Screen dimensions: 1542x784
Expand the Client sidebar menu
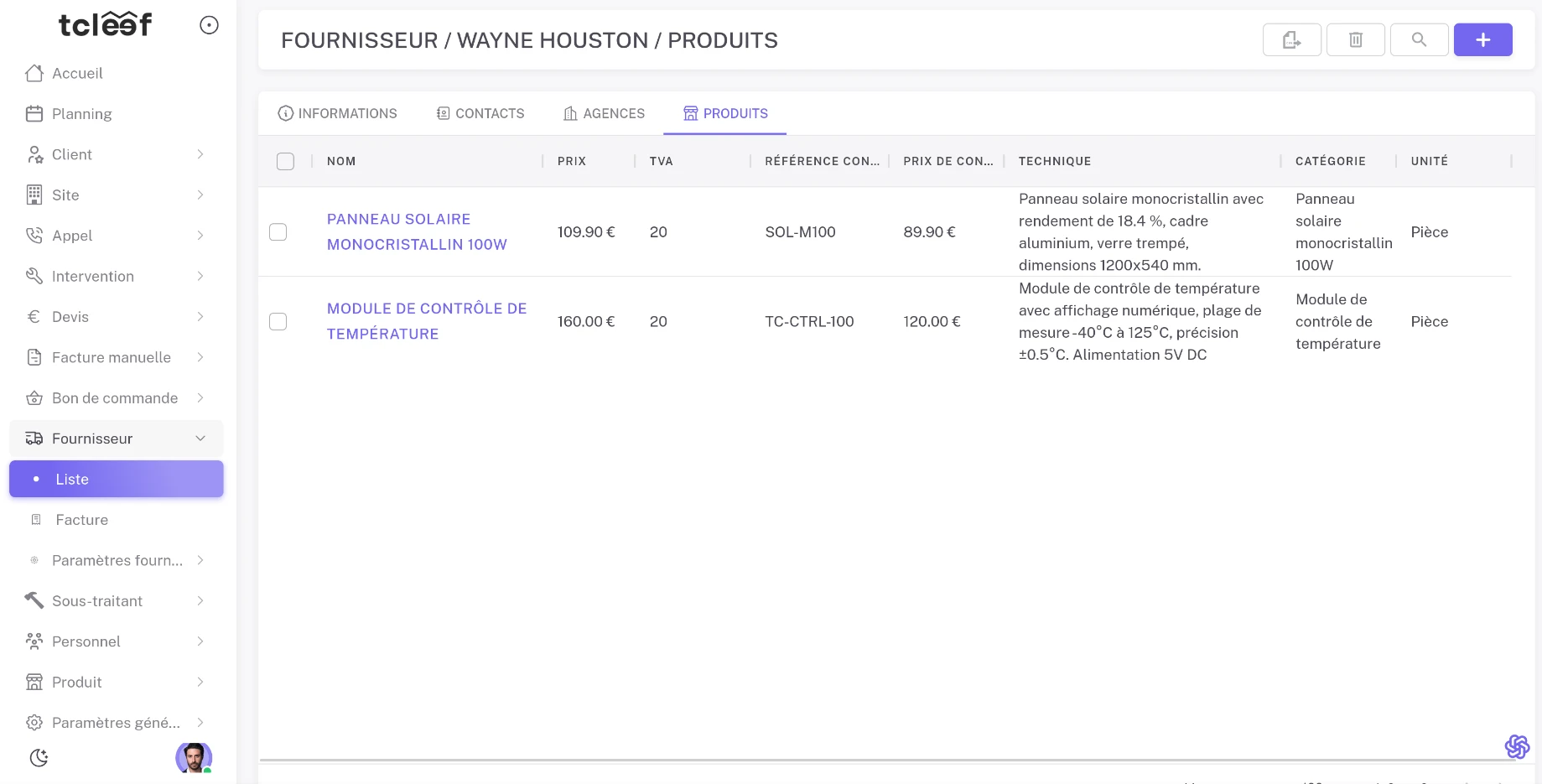116,154
